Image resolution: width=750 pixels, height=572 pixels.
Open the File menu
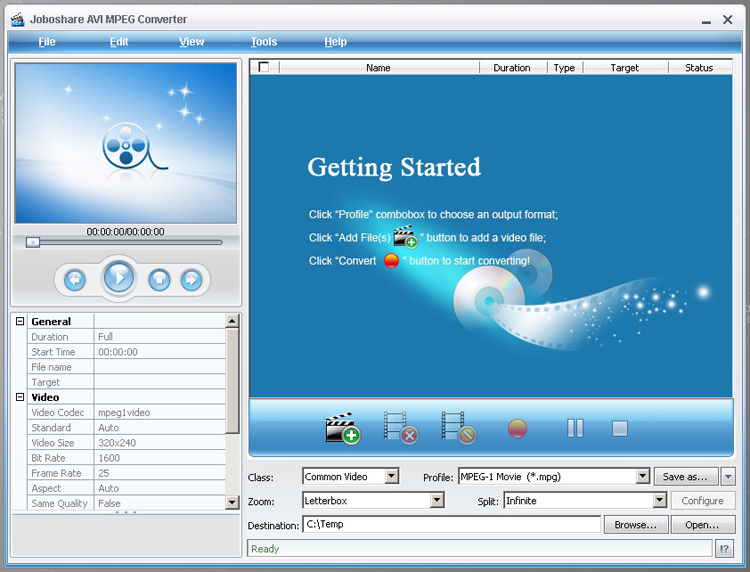click(47, 42)
